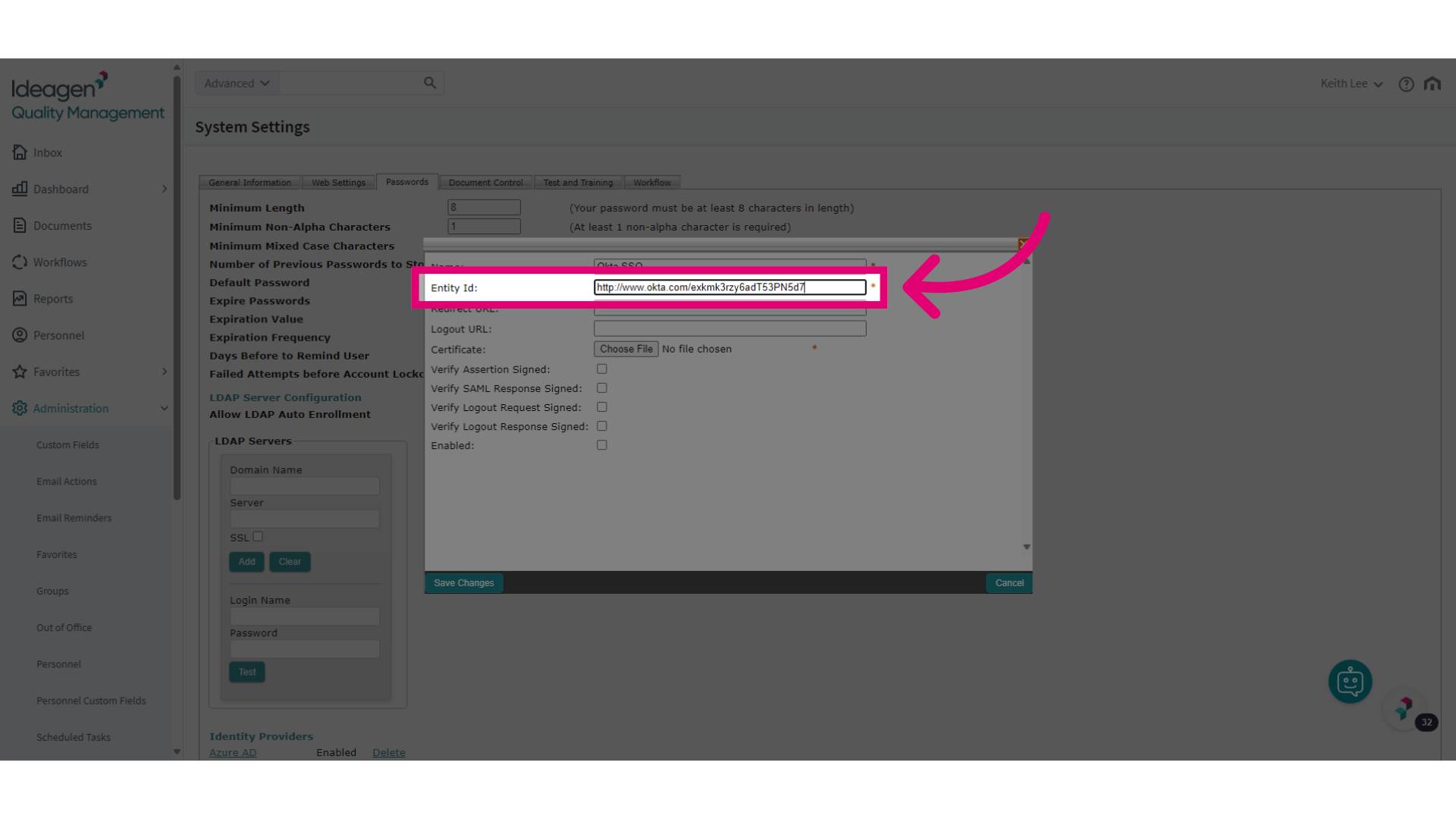Click the Minimum Length field

click(x=484, y=207)
